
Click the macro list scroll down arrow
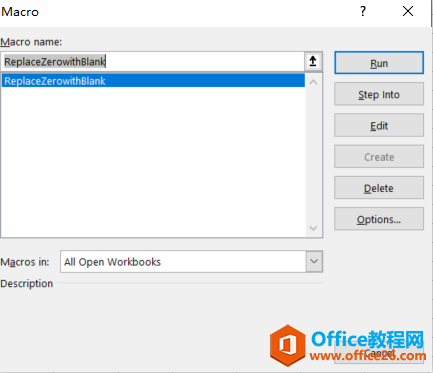point(313,228)
